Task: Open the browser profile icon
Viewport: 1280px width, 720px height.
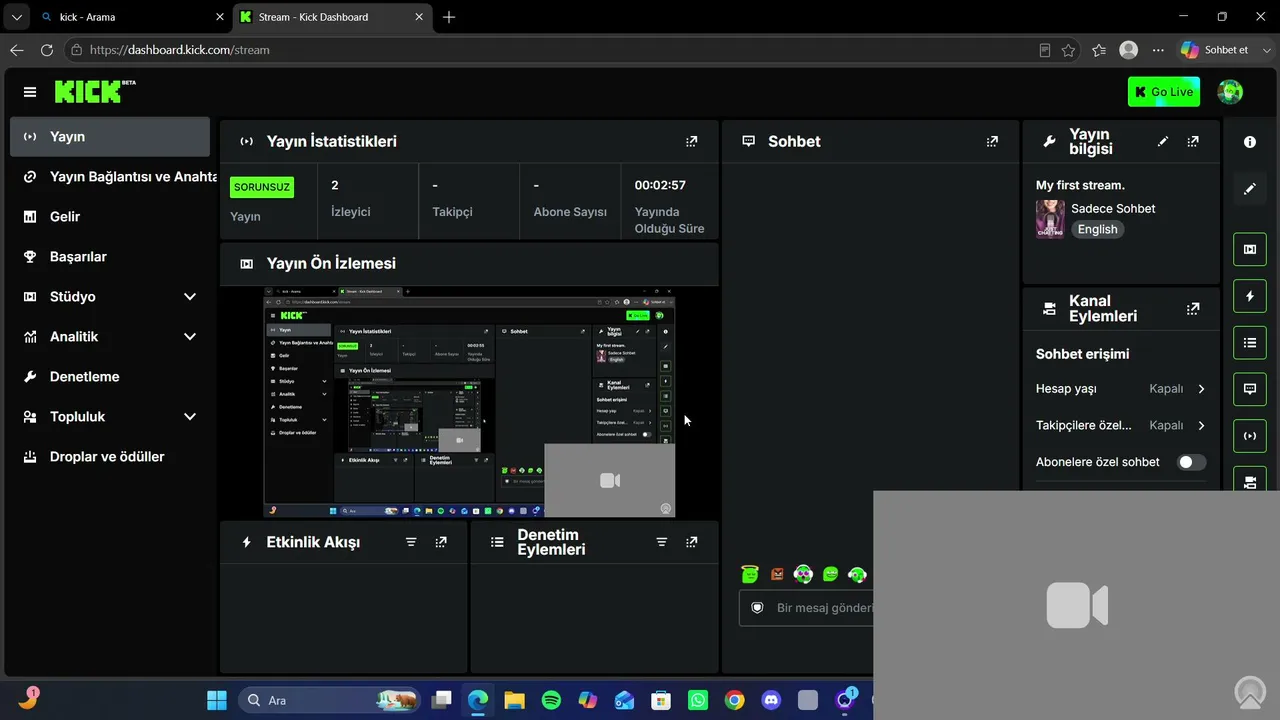Action: (1129, 50)
